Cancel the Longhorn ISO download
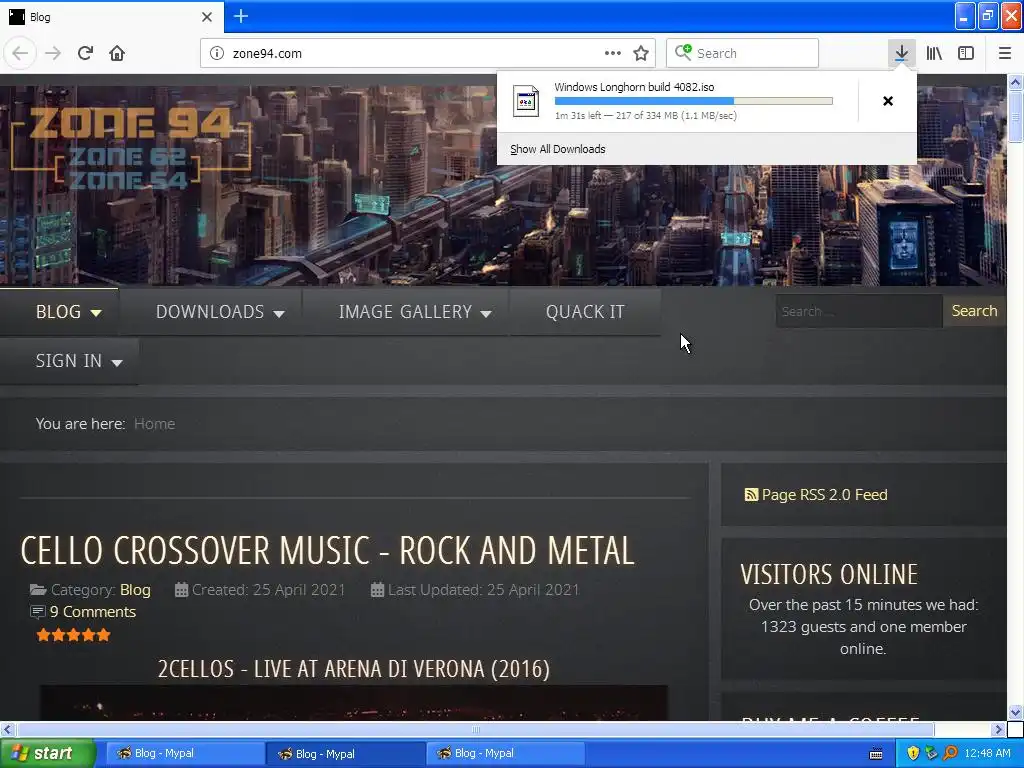 [888, 101]
